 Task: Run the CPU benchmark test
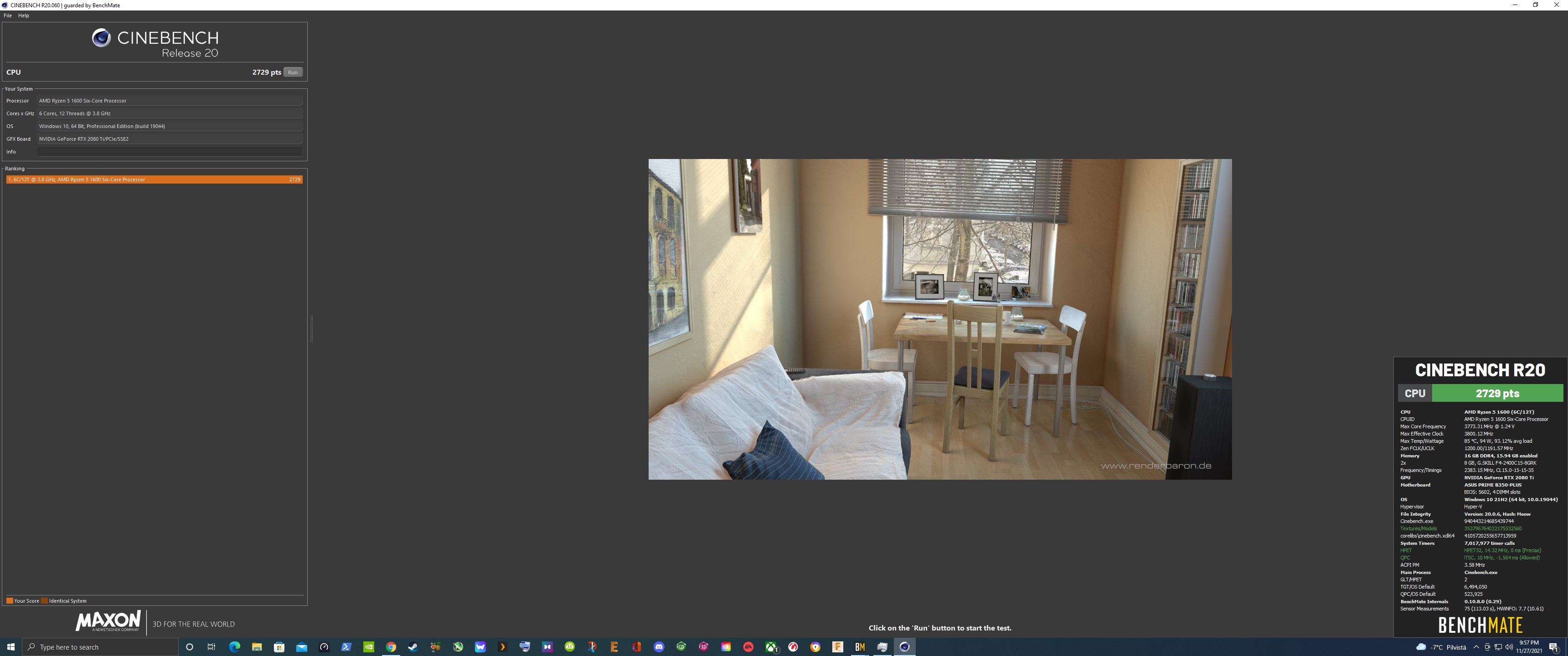[293, 72]
